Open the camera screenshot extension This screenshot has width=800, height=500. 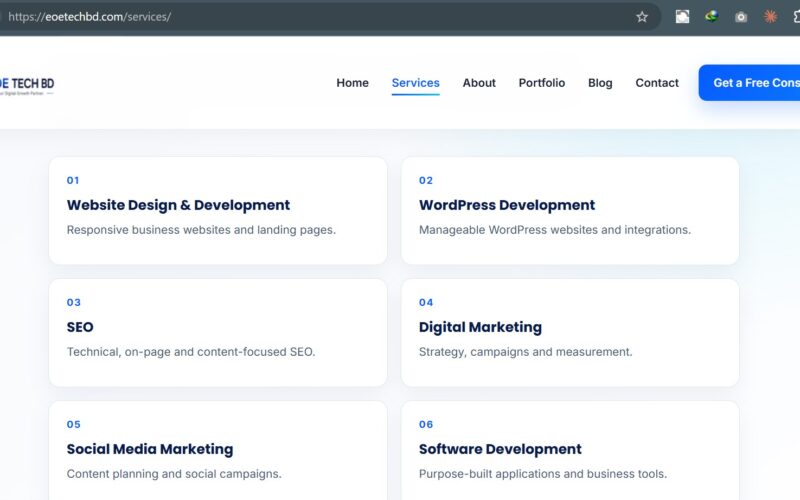741,17
